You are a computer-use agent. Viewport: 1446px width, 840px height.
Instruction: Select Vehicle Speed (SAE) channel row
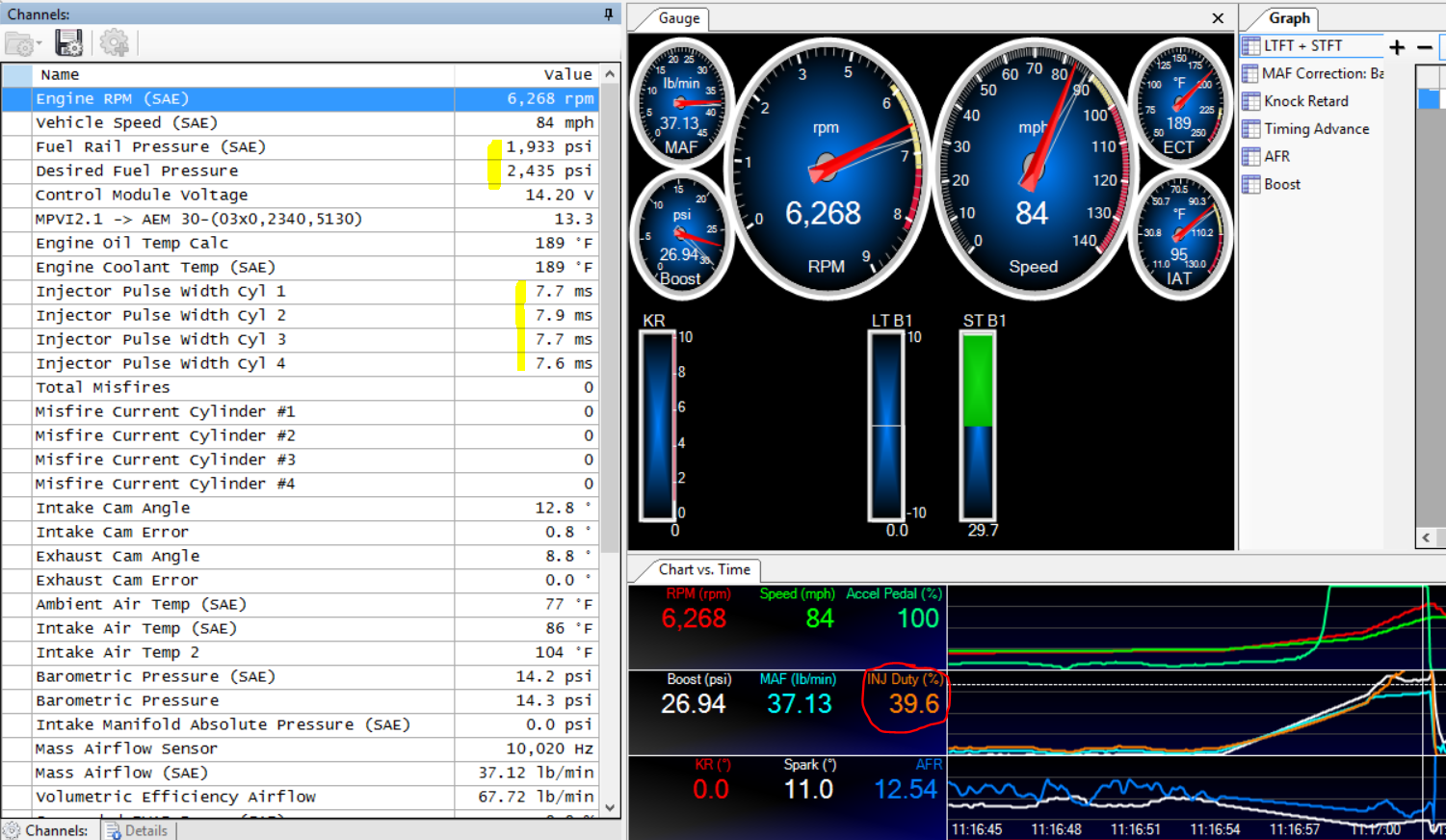tap(301, 122)
